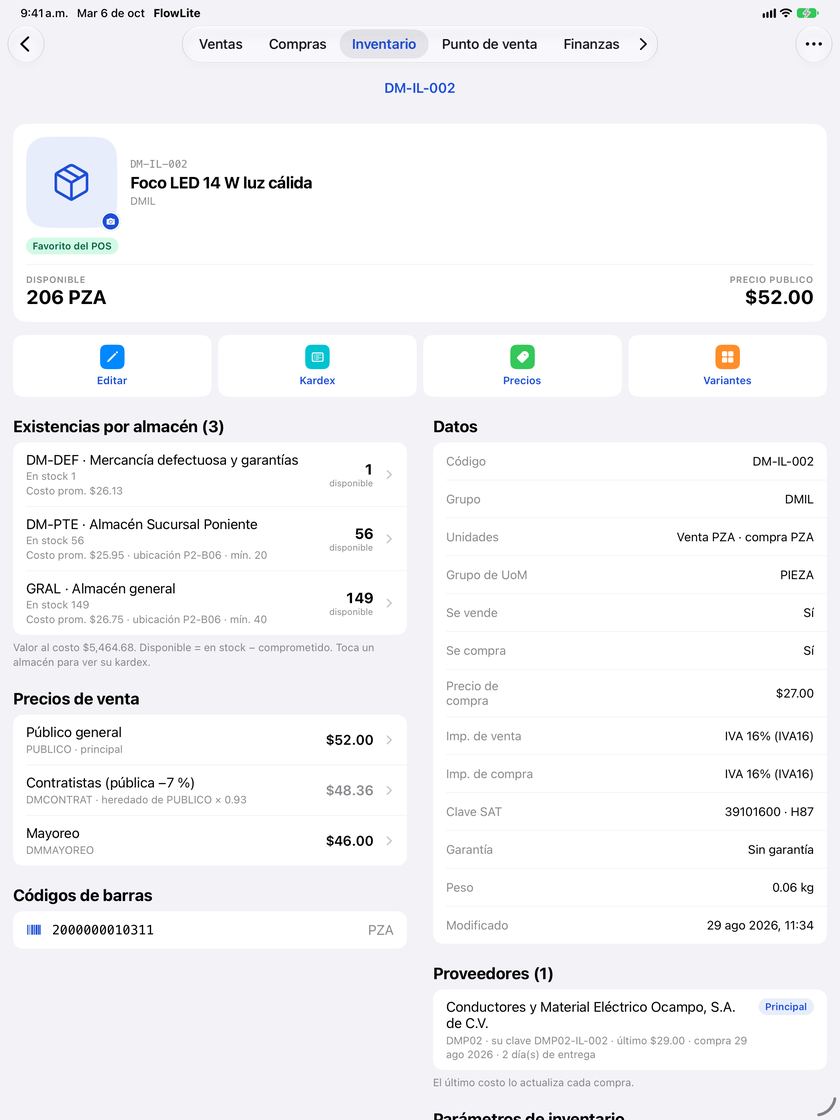Expand DM-PTE Almacén Sucursal Poniente chevron

(389, 539)
